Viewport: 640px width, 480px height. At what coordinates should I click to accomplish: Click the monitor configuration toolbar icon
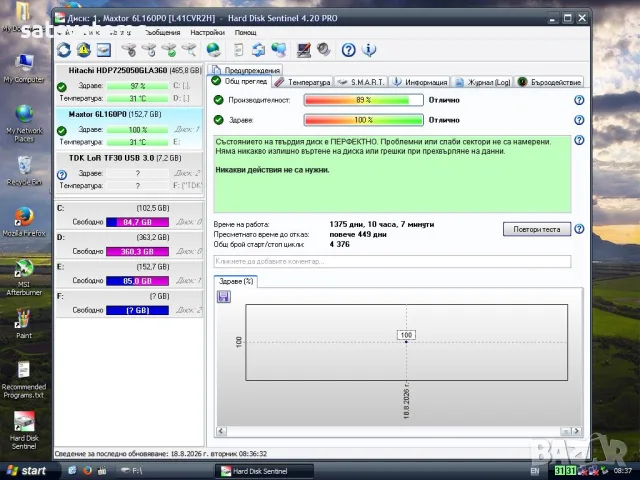click(x=304, y=50)
